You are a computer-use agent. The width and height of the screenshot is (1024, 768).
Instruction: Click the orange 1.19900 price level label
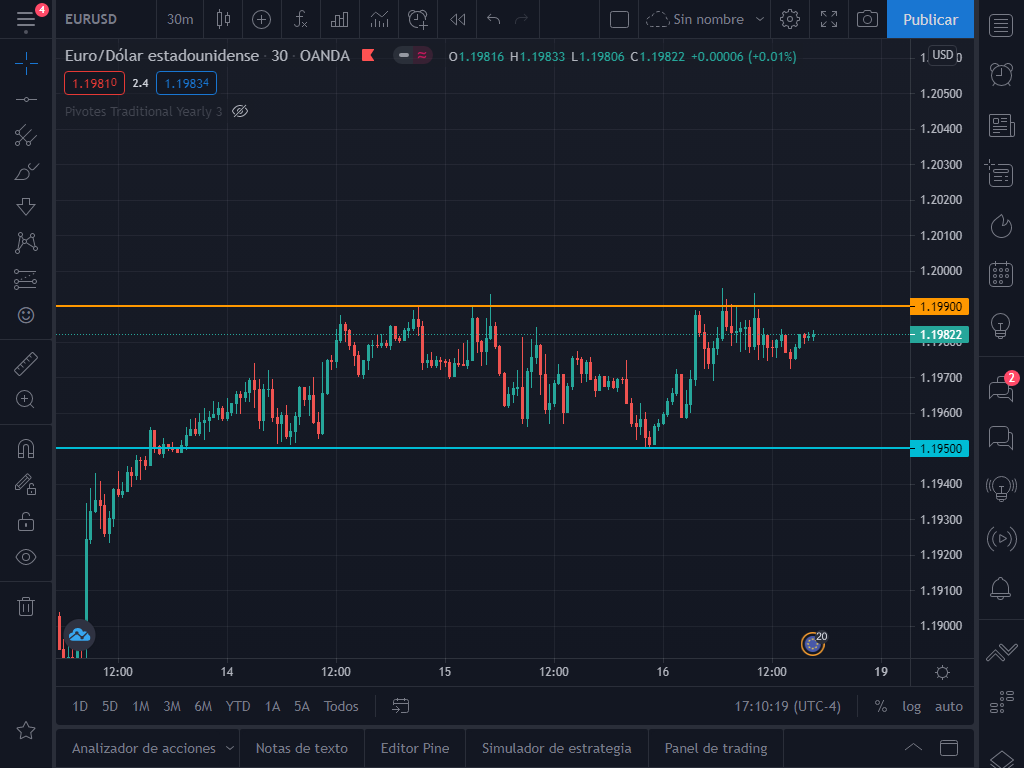click(939, 306)
